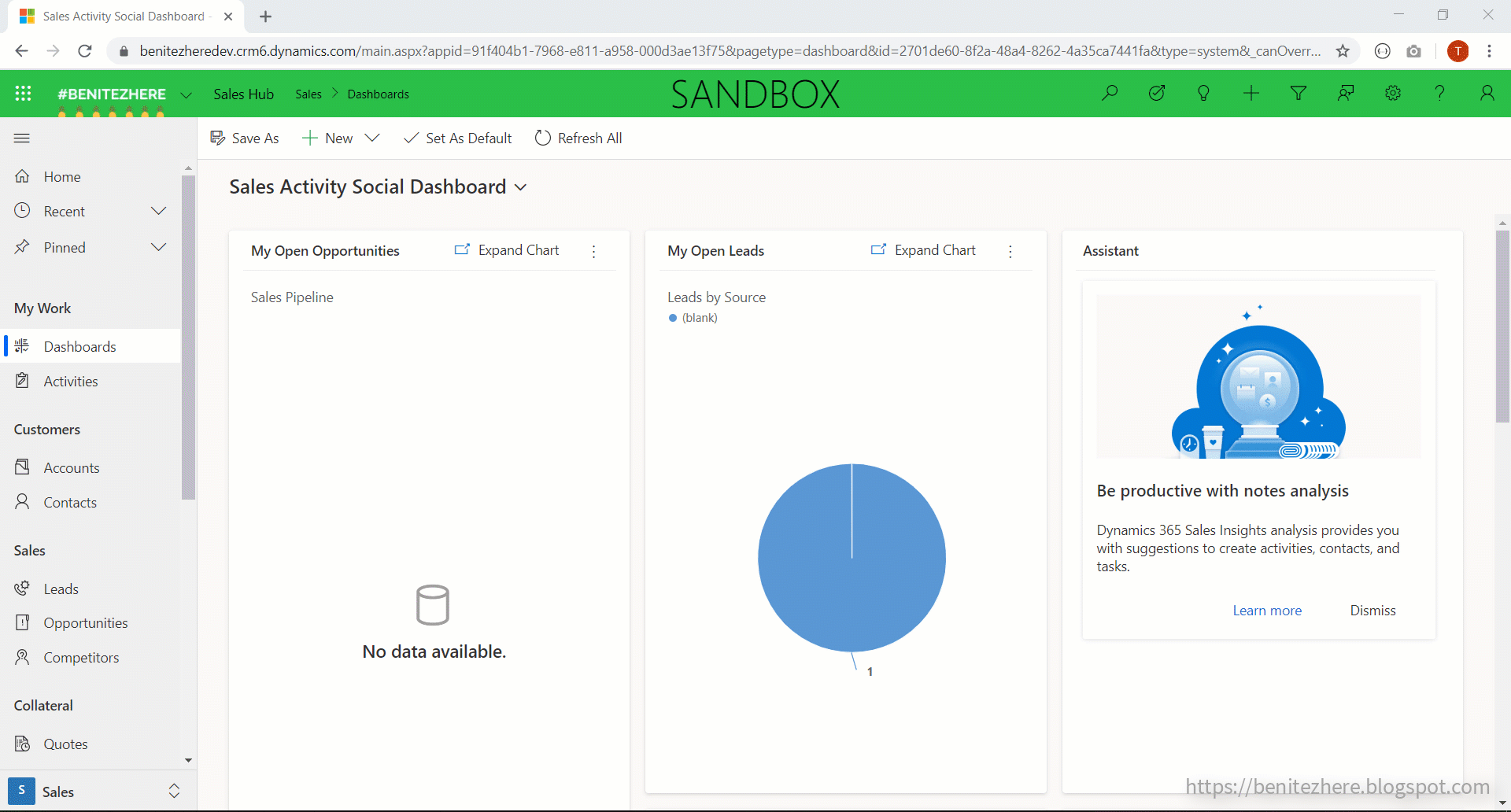Go to Home in the site map
1511x812 pixels.
91,177
